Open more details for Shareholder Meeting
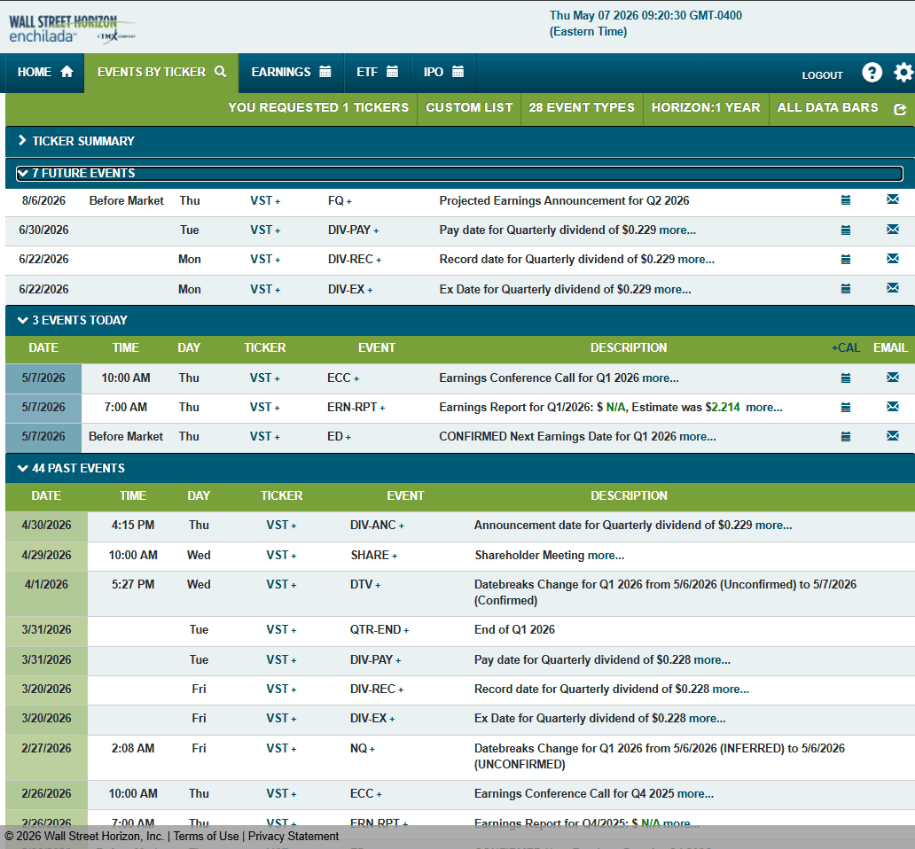 606,555
